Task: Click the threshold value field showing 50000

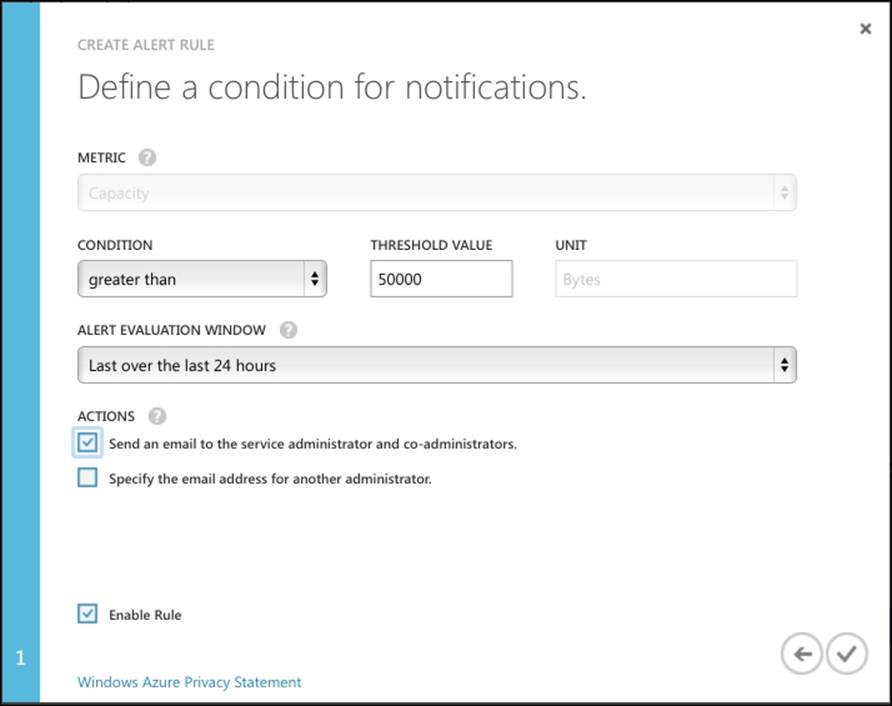Action: pyautogui.click(x=441, y=279)
